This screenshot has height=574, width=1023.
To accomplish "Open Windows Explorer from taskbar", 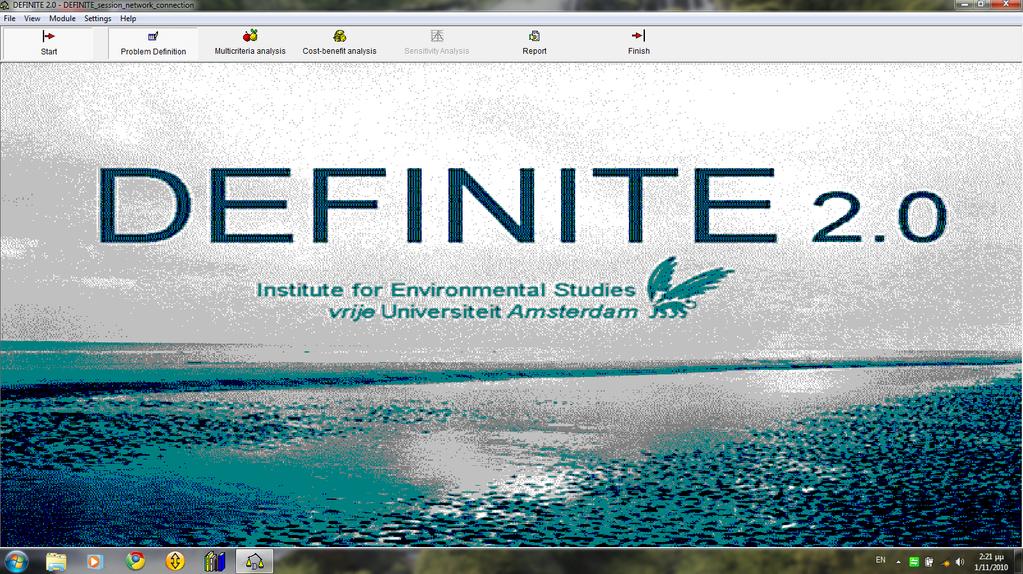I will pyautogui.click(x=56, y=562).
